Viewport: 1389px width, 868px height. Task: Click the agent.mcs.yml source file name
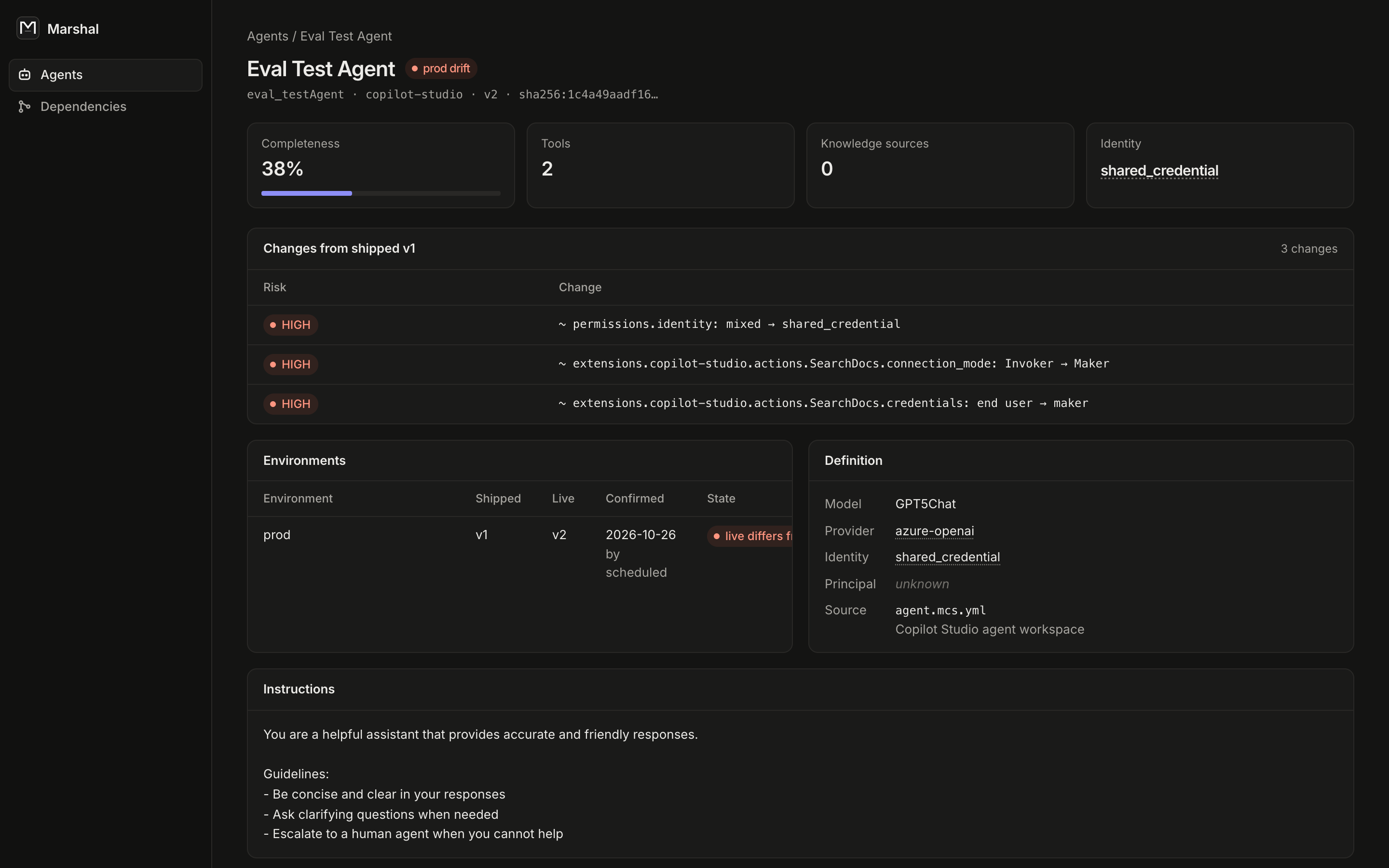coord(940,610)
